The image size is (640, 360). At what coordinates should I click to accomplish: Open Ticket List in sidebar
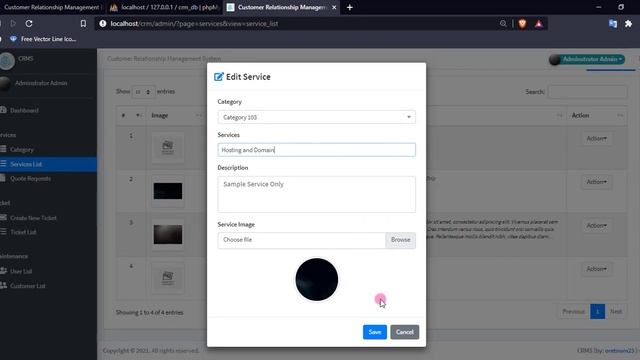(23, 232)
